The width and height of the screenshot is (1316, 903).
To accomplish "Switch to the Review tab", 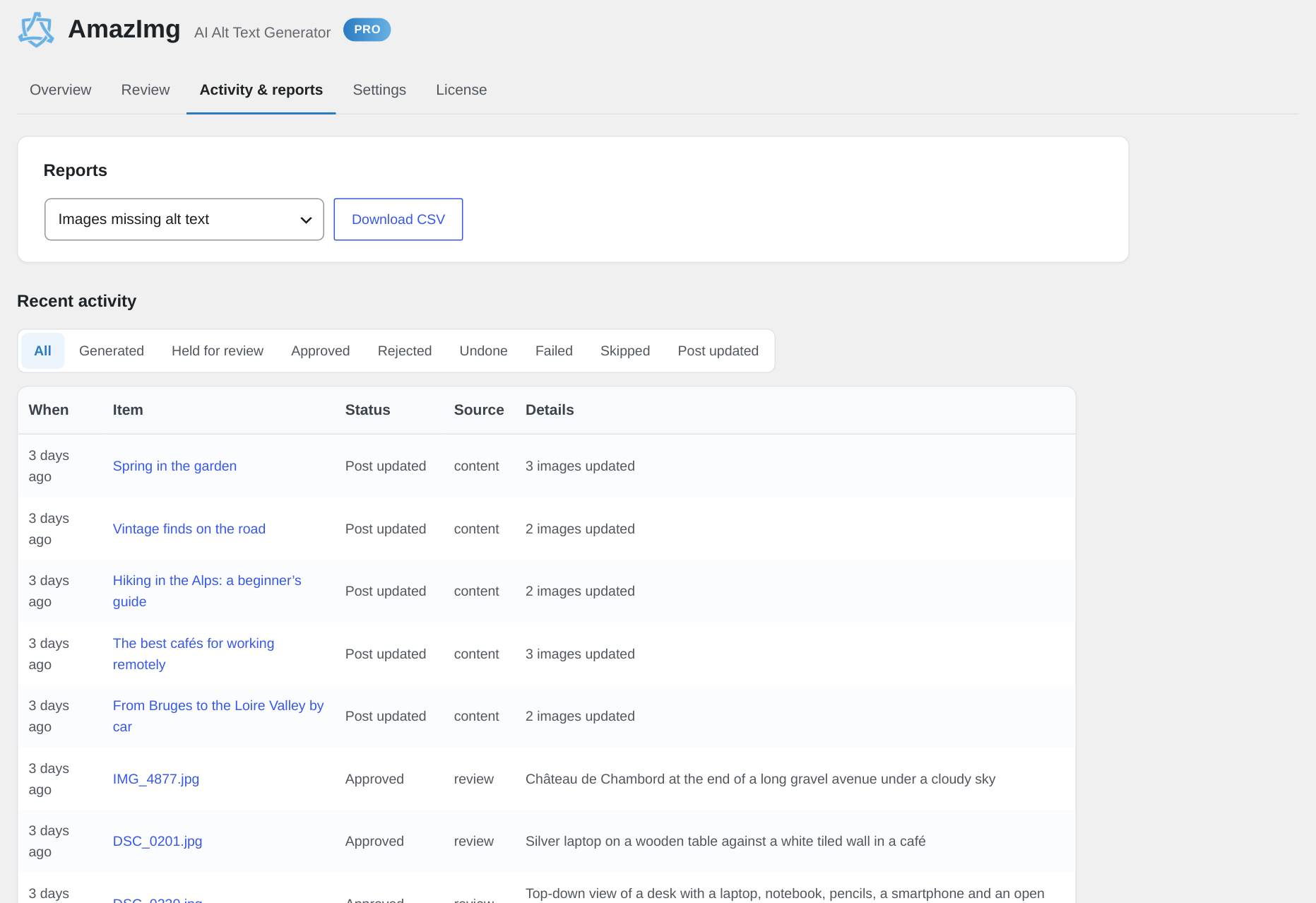I will pos(146,90).
